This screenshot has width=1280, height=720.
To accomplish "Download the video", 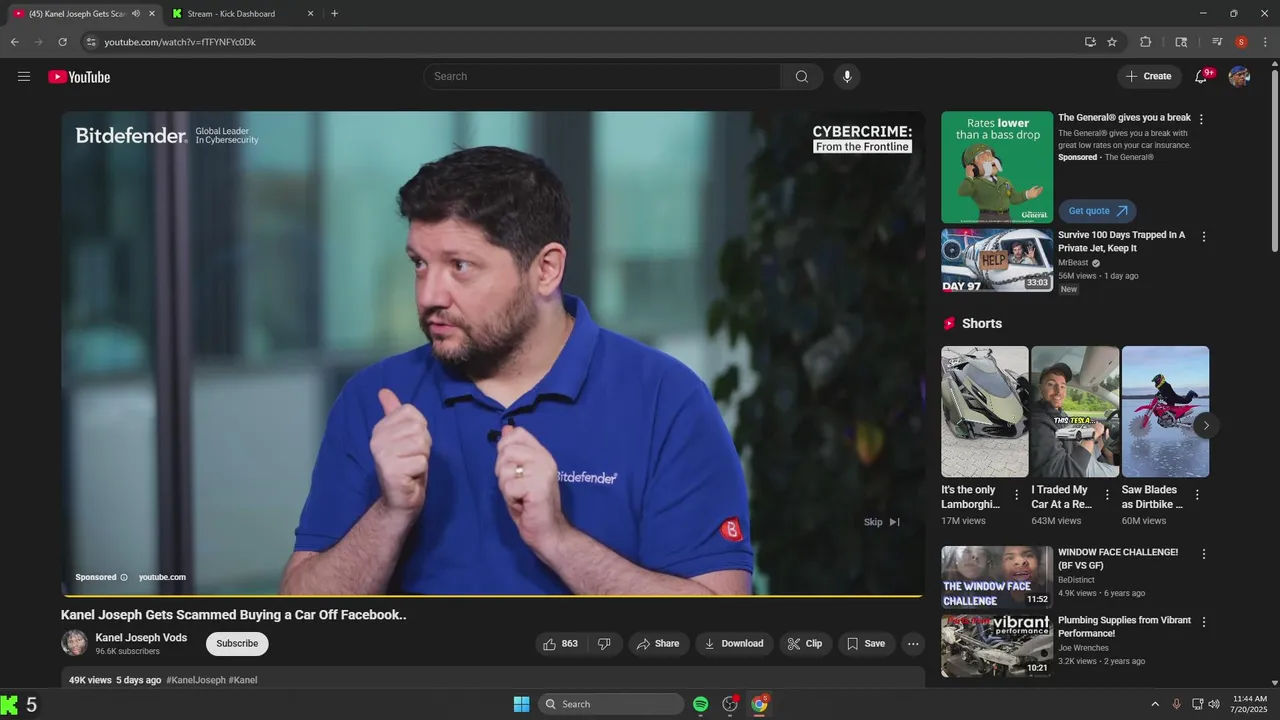I will [734, 644].
